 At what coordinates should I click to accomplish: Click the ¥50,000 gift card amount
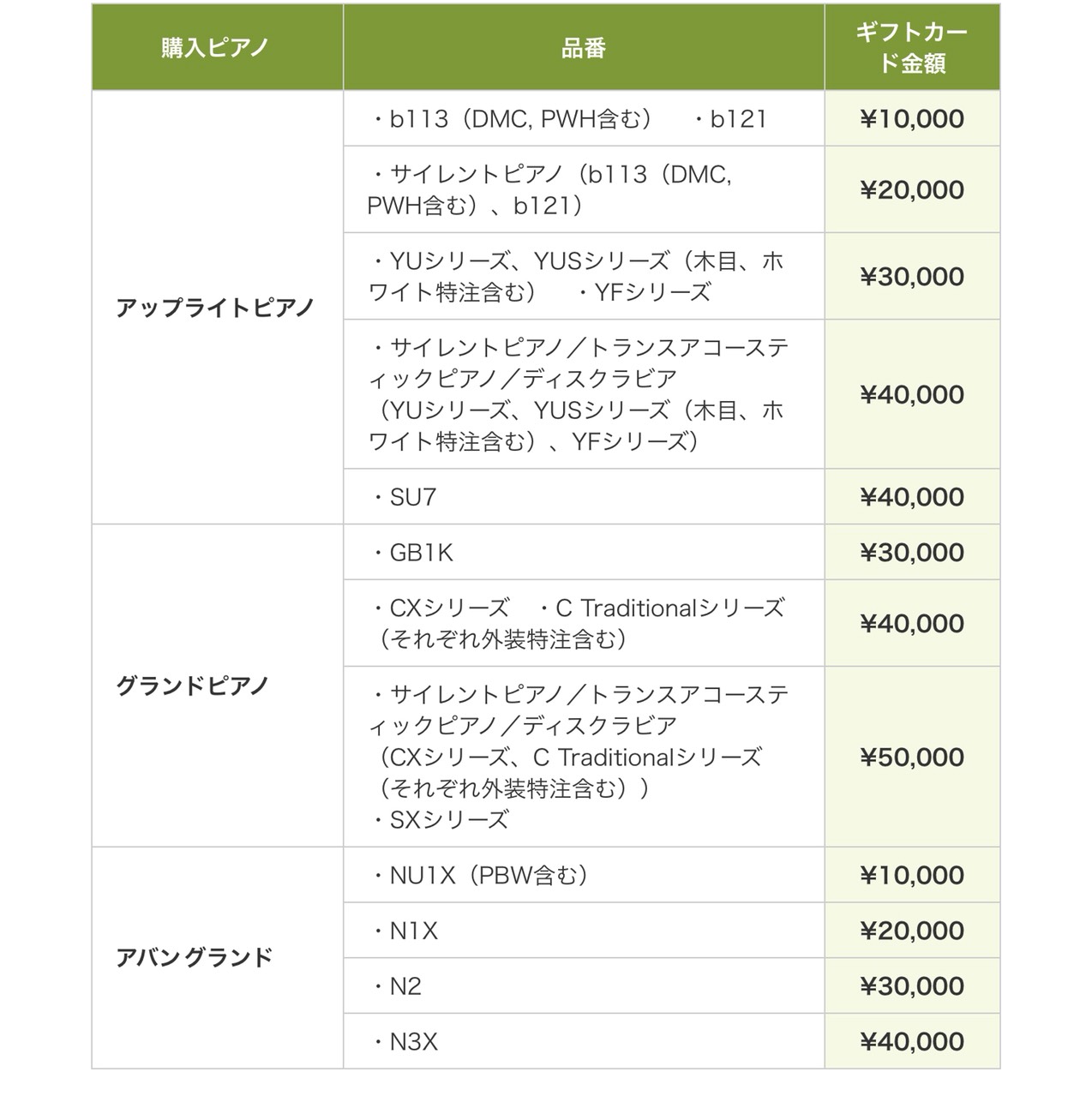point(912,757)
